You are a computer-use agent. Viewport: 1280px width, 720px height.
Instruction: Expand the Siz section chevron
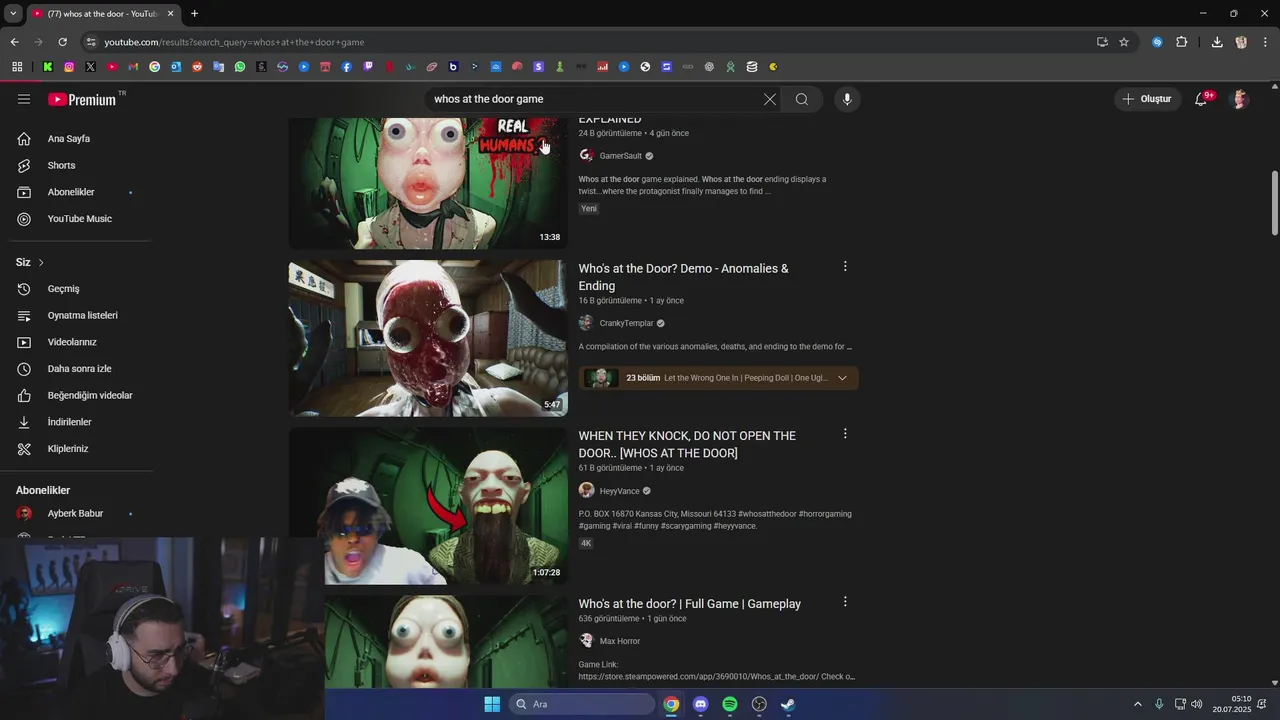click(41, 262)
